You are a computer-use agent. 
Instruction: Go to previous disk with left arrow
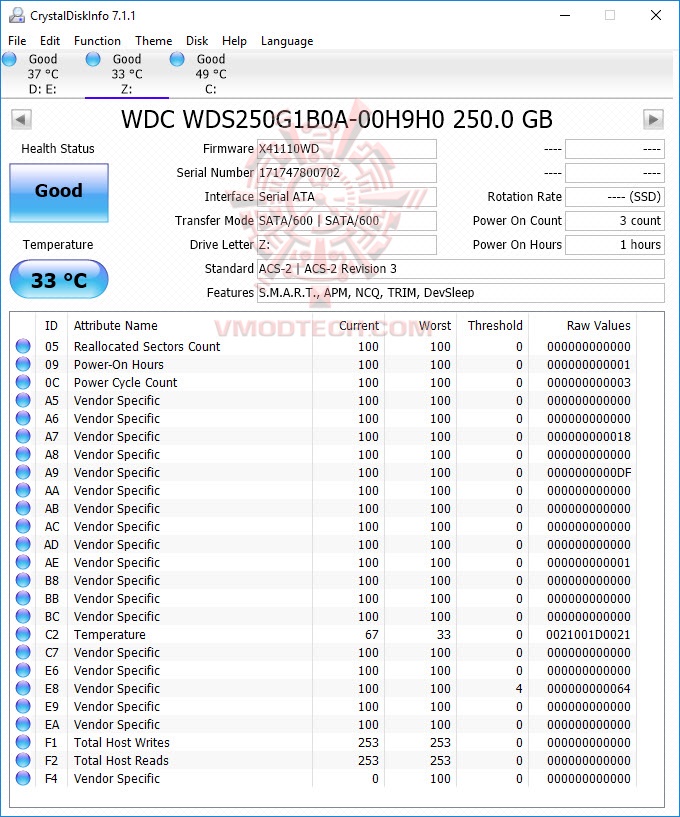point(21,119)
